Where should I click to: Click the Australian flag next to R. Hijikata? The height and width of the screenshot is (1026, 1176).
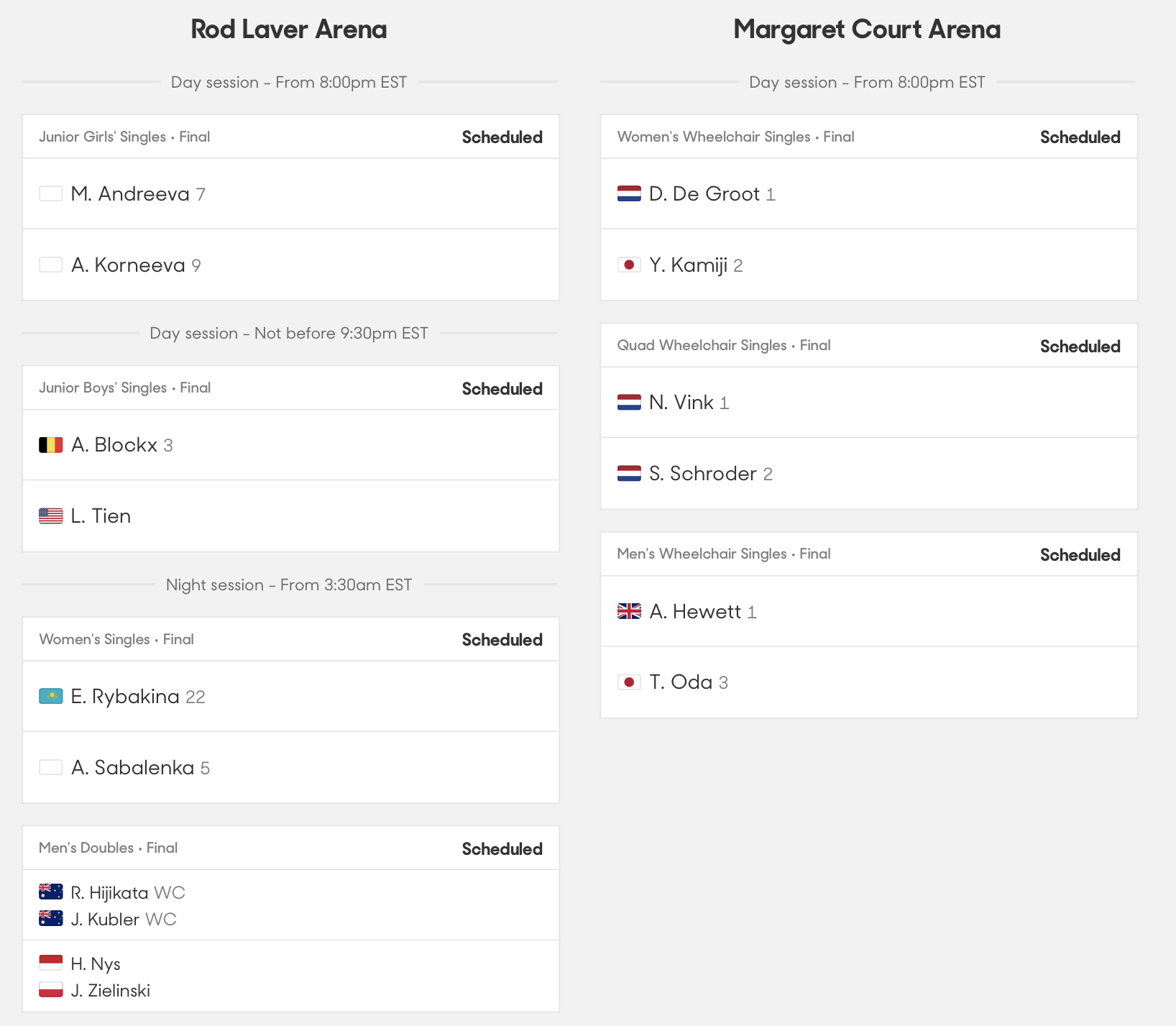point(50,892)
